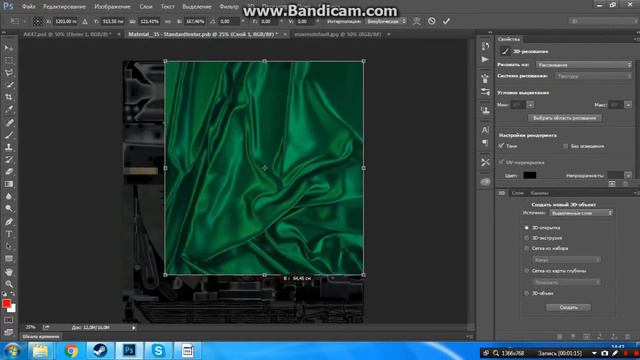
Task: Open the Слои menu in menu bar
Action: click(146, 7)
